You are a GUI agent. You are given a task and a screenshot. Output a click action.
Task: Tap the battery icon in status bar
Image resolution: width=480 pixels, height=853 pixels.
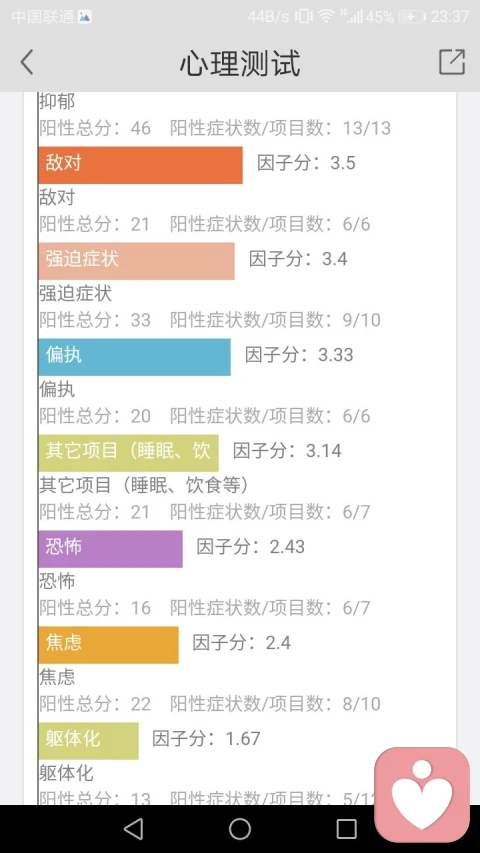tap(412, 17)
